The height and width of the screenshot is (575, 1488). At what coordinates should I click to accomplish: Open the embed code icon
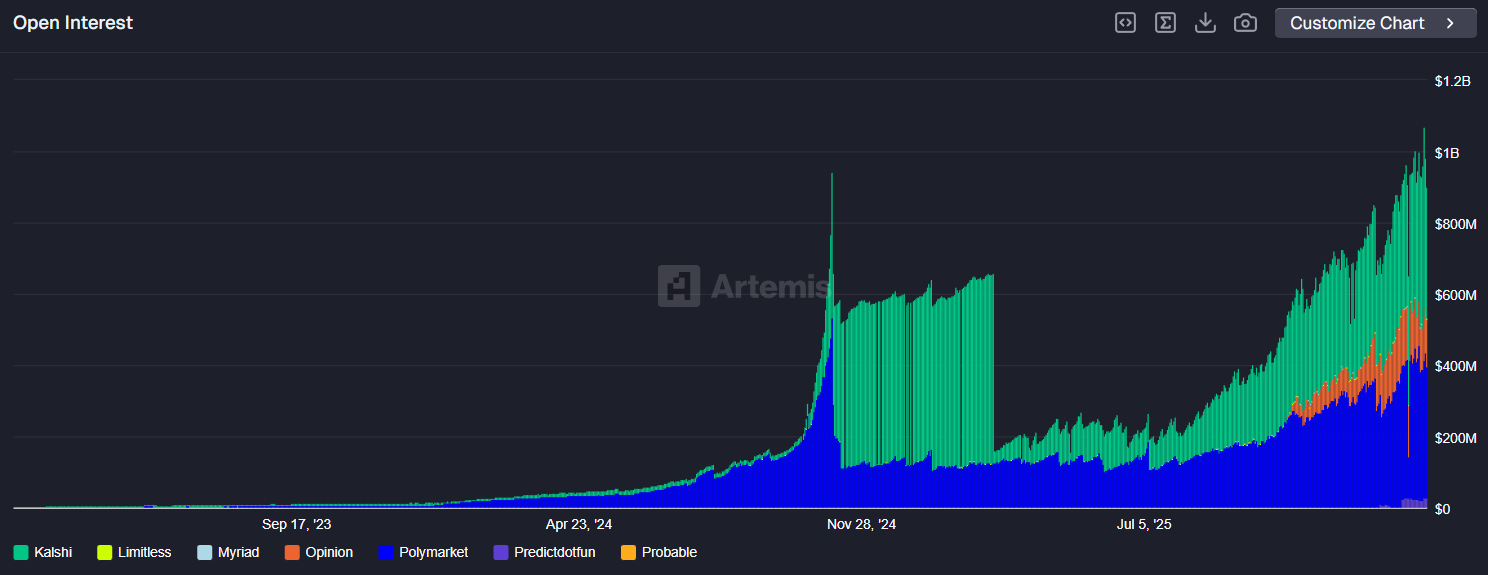point(1125,23)
